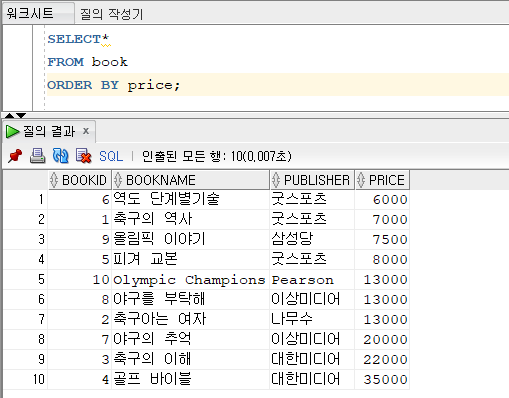Sort by BOOKID column header

click(x=79, y=180)
